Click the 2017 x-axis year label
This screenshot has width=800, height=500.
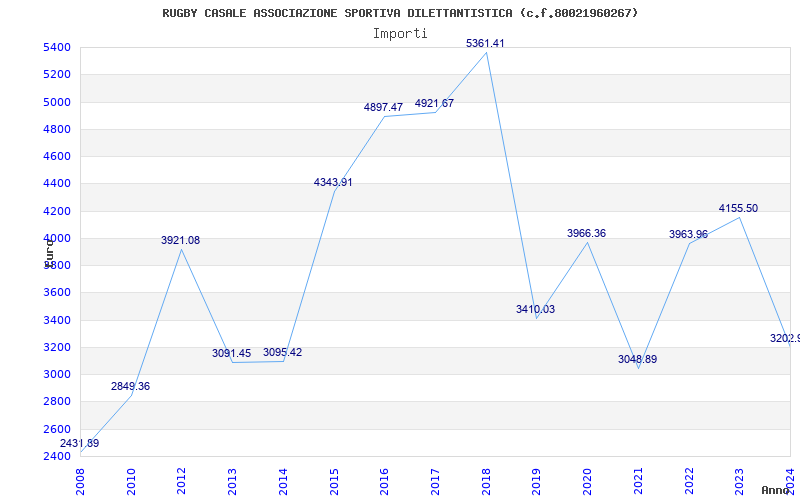pyautogui.click(x=435, y=481)
